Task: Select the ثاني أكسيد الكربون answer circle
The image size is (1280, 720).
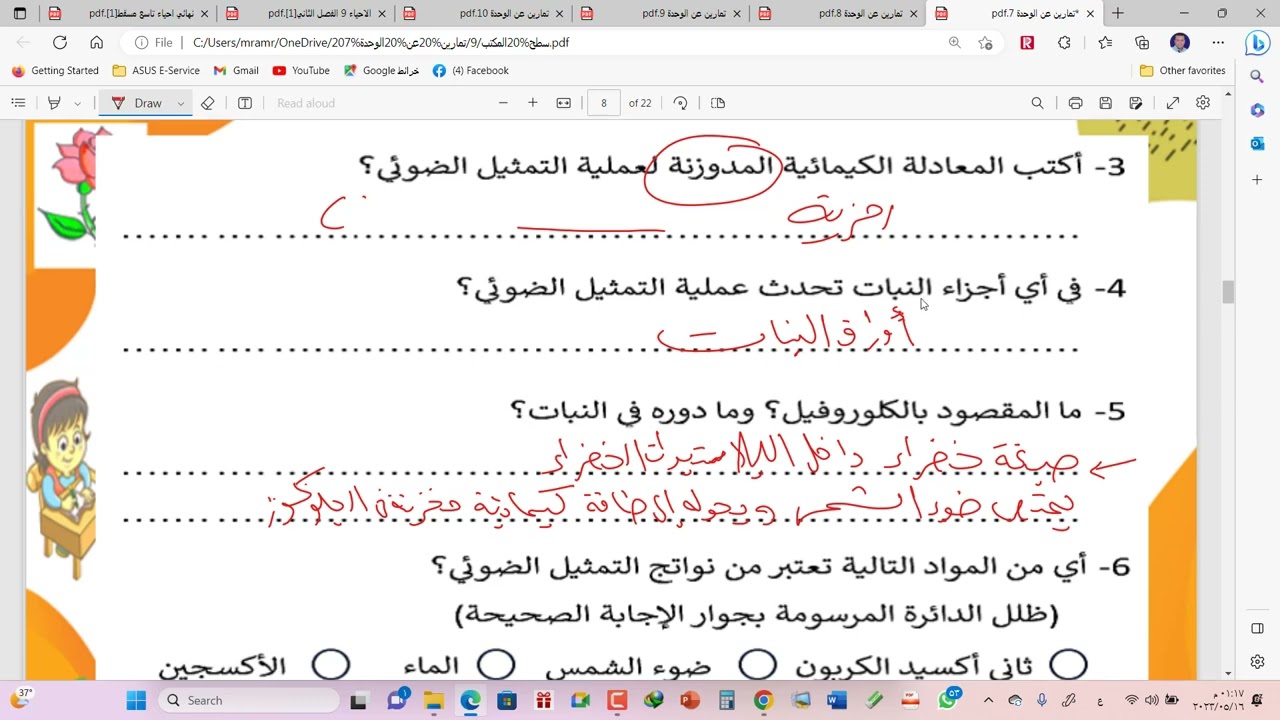Action: pyautogui.click(x=1068, y=665)
